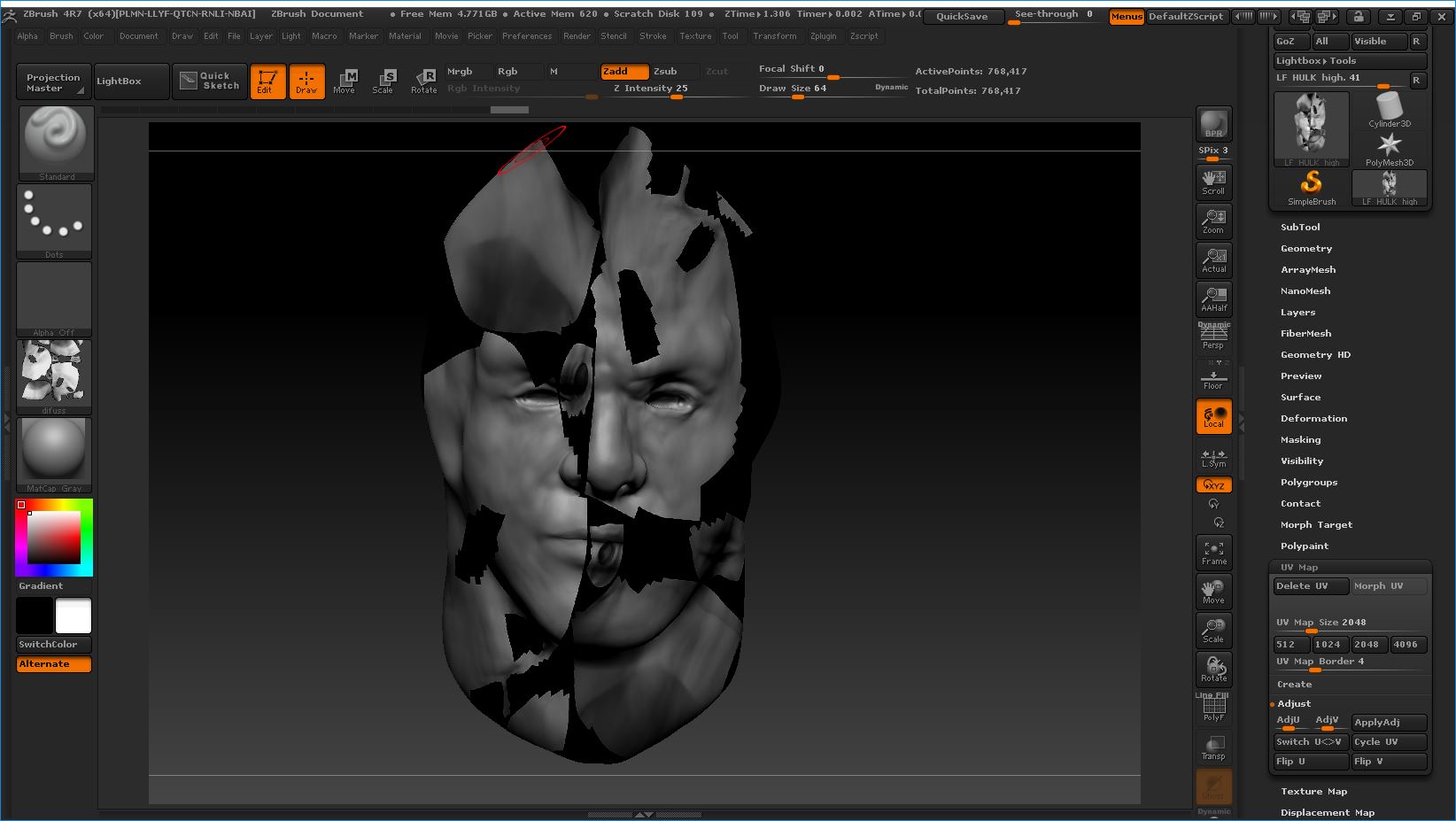
Task: Click the Scale view icon in right shelf
Action: click(x=1213, y=631)
